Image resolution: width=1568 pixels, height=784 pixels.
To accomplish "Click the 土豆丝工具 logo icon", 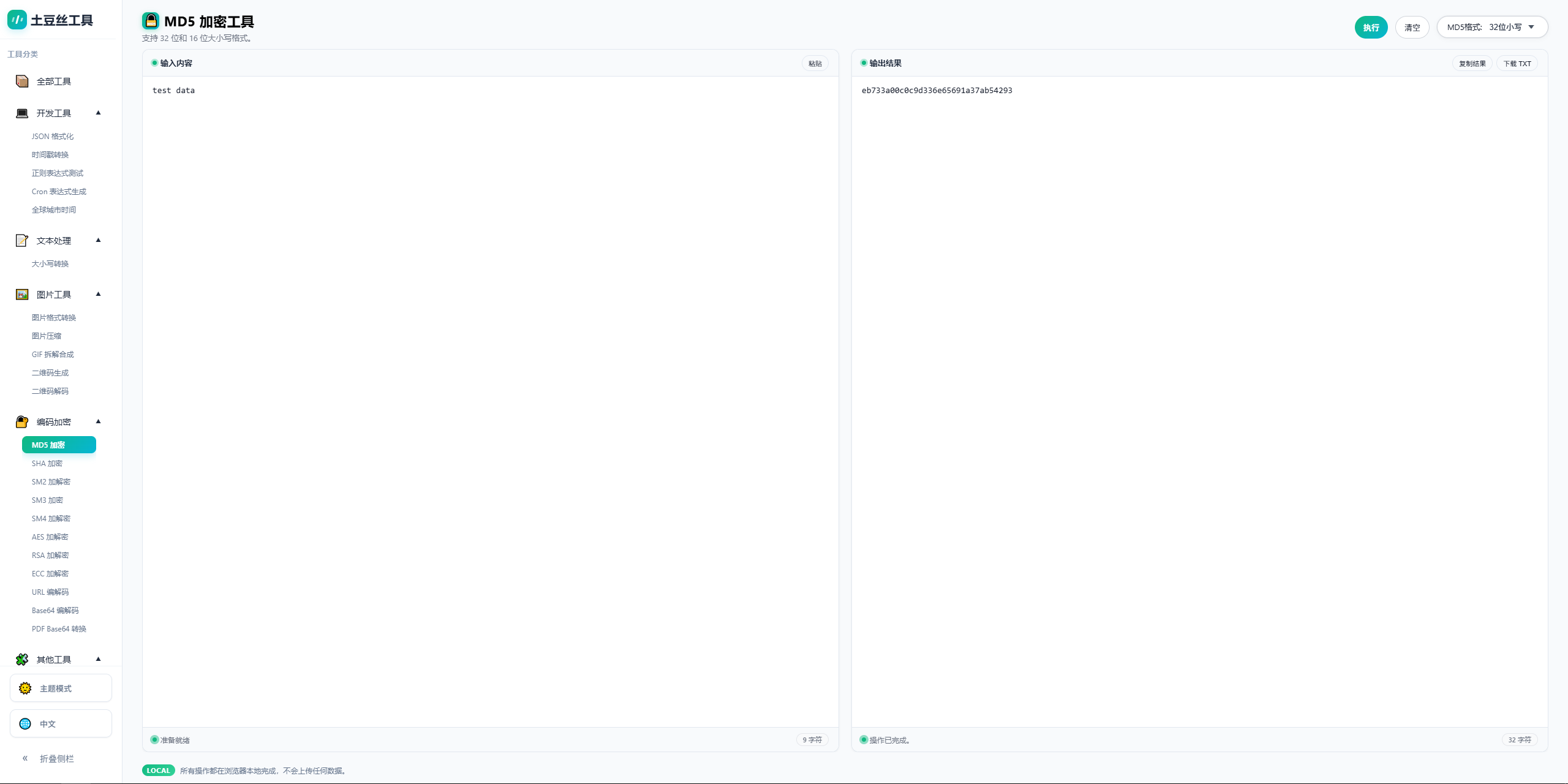I will tap(17, 20).
